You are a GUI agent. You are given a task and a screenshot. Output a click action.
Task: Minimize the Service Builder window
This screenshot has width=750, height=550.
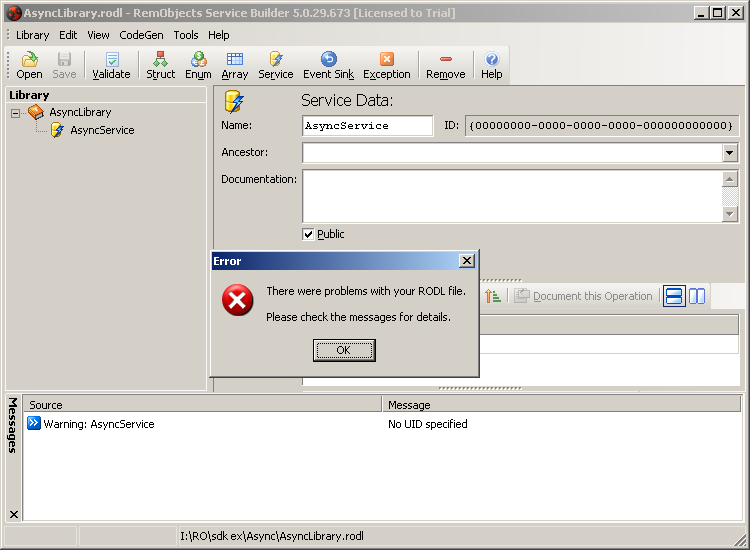[701, 13]
